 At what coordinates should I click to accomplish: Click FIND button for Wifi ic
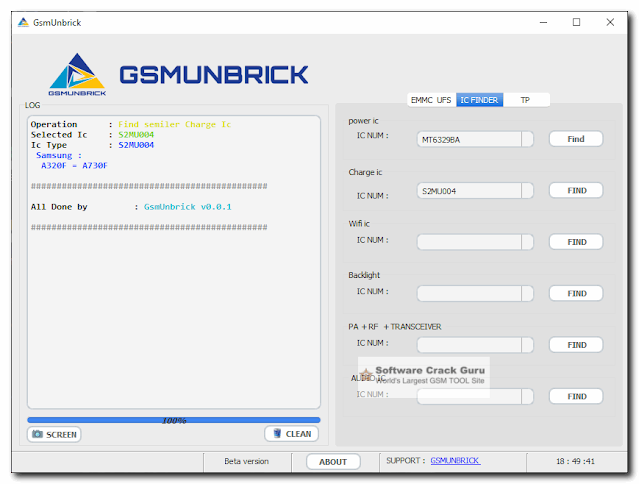tap(576, 242)
